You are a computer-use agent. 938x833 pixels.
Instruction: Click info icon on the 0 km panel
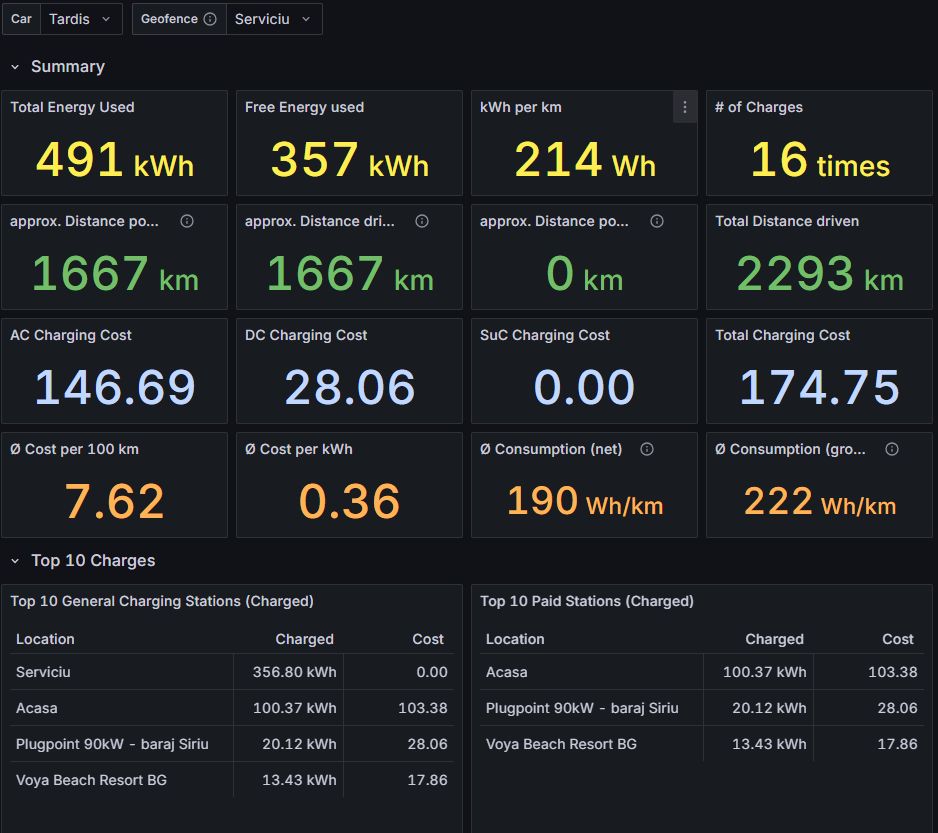(x=657, y=221)
